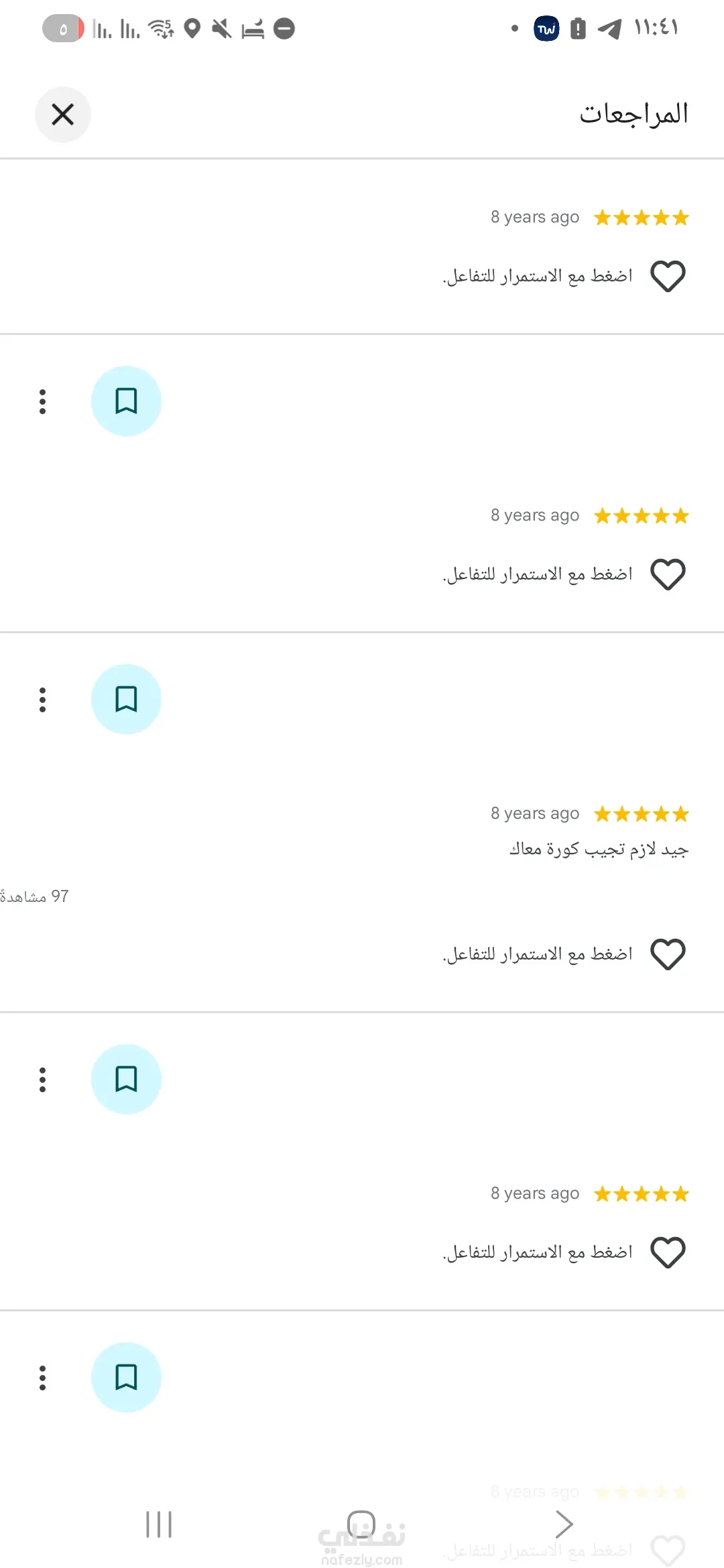This screenshot has width=724, height=1568.
Task: Tap the heart on the second review
Action: (668, 574)
